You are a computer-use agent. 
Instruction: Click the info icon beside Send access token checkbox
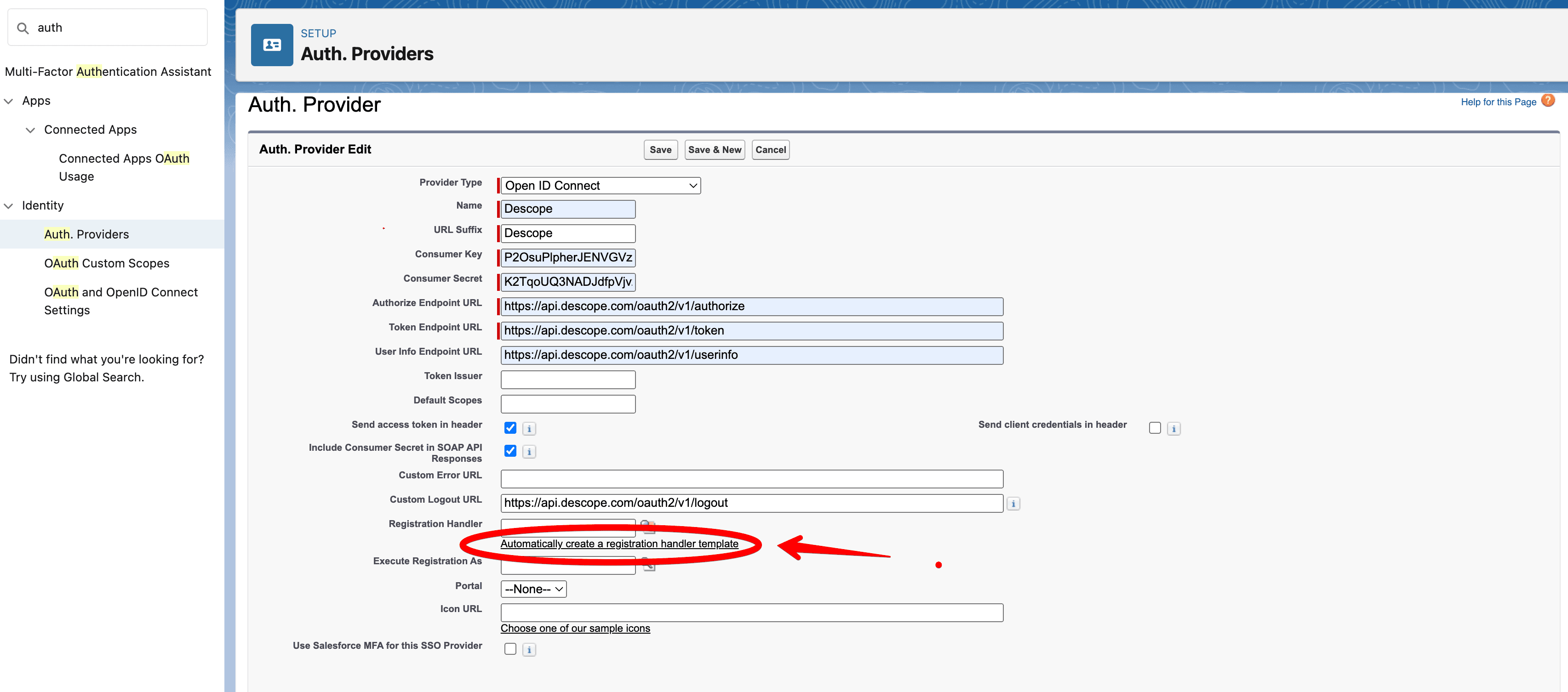click(x=528, y=428)
